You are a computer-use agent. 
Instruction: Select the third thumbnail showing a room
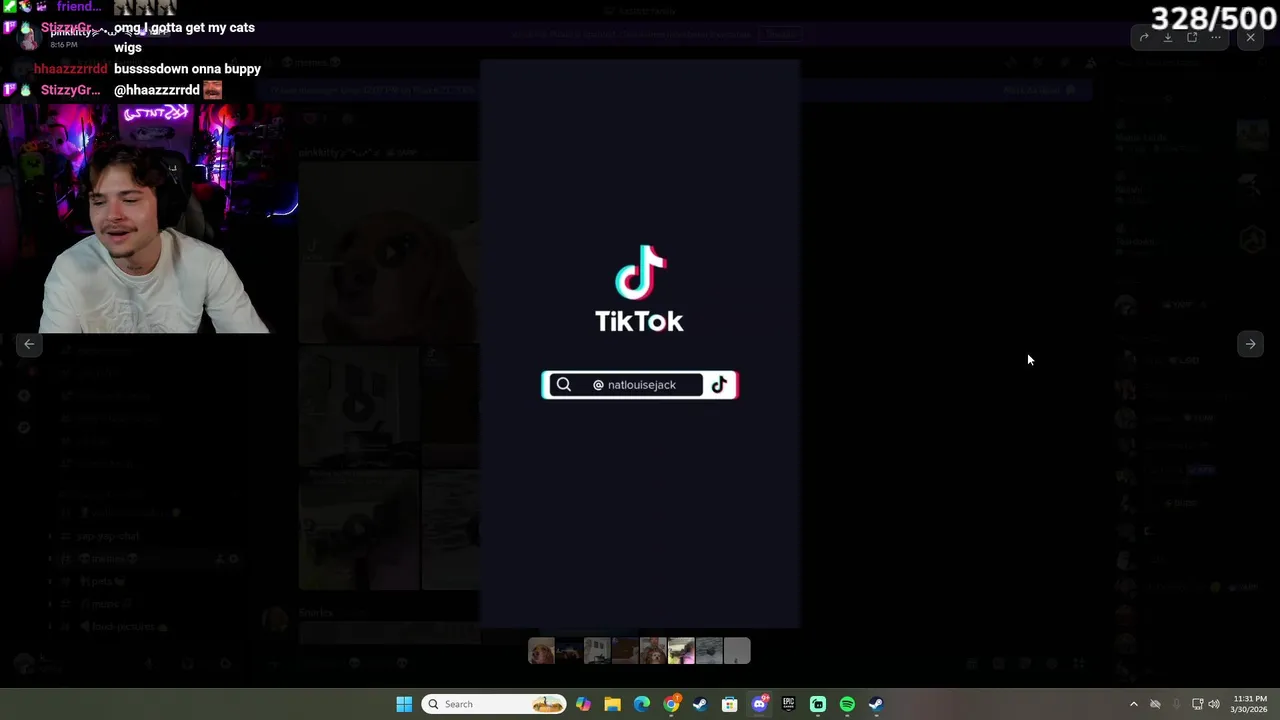coord(597,651)
